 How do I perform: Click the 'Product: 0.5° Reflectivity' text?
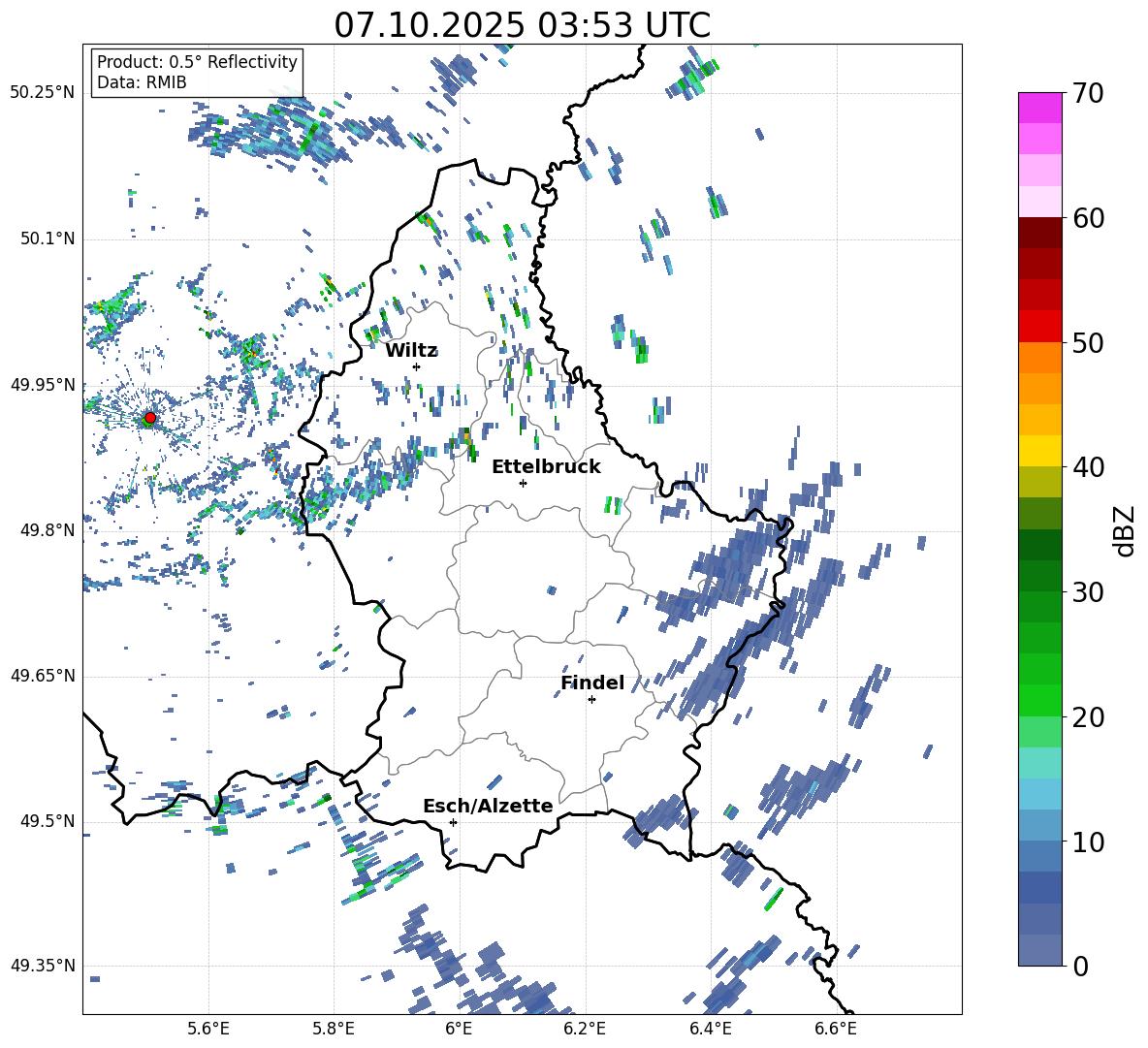[x=197, y=62]
